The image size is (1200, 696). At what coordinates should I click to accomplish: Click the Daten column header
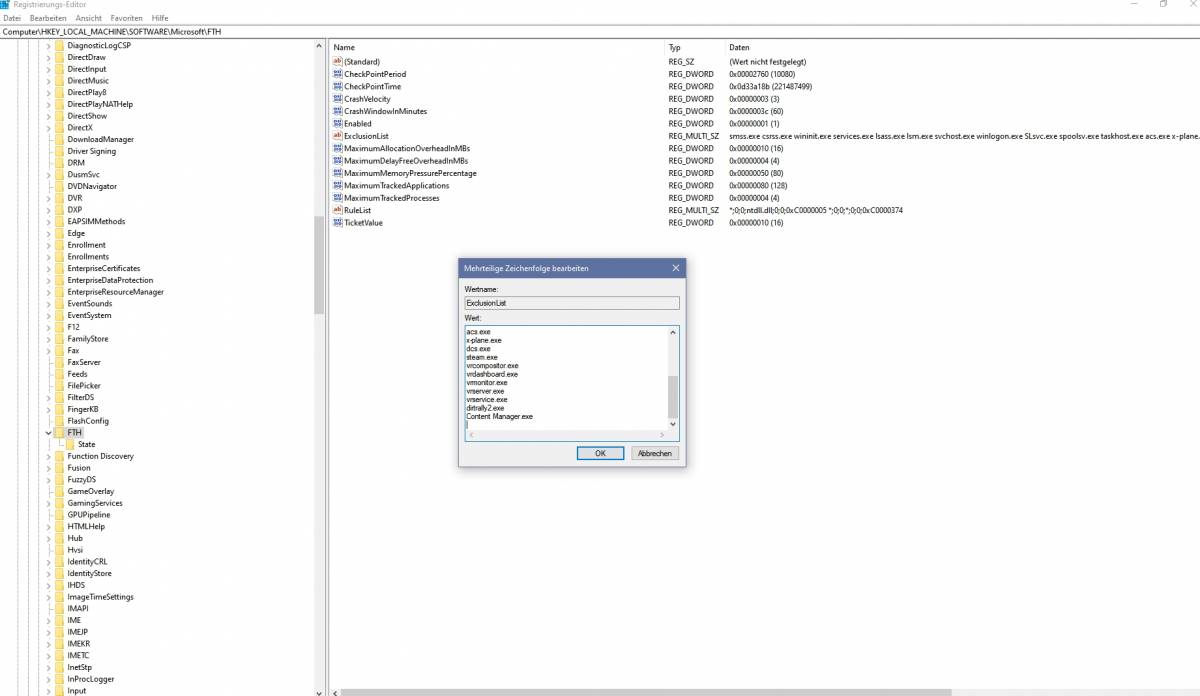pos(740,48)
